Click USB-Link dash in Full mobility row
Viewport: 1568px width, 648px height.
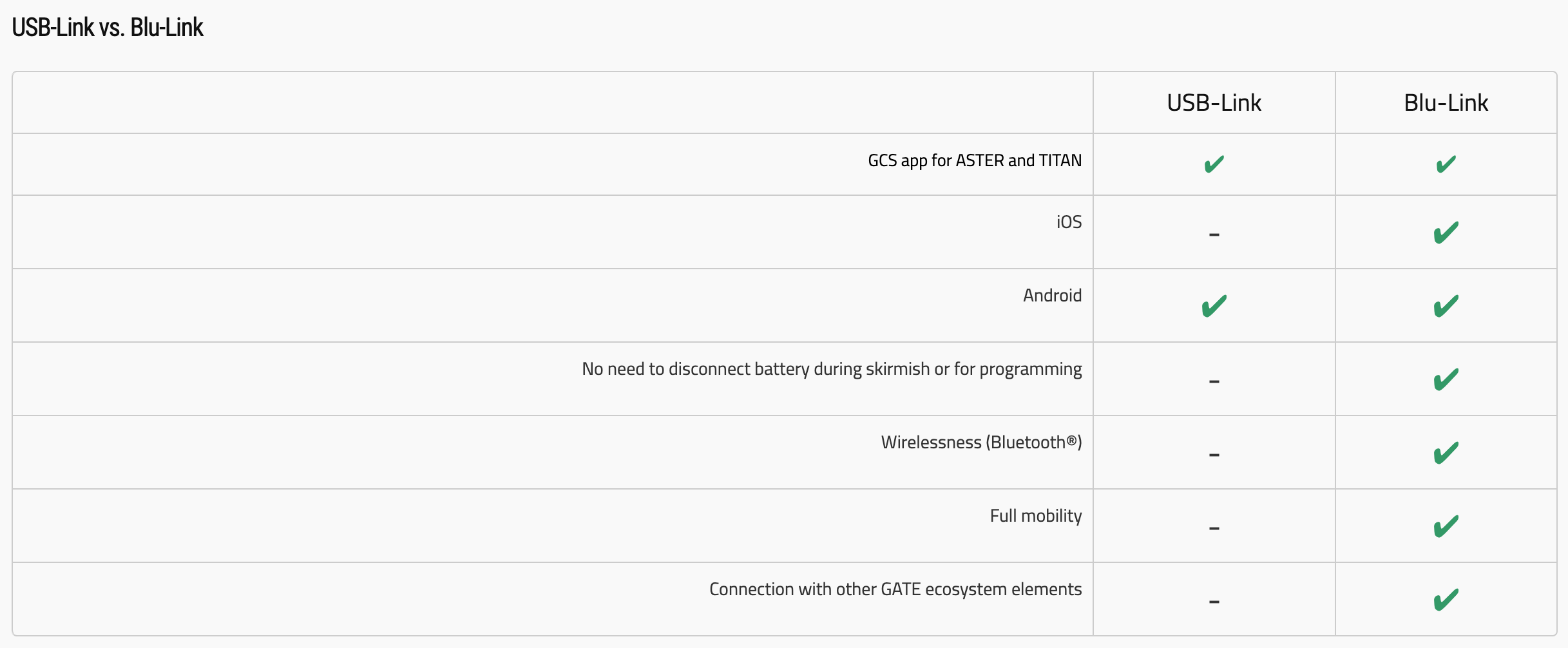tap(1214, 528)
